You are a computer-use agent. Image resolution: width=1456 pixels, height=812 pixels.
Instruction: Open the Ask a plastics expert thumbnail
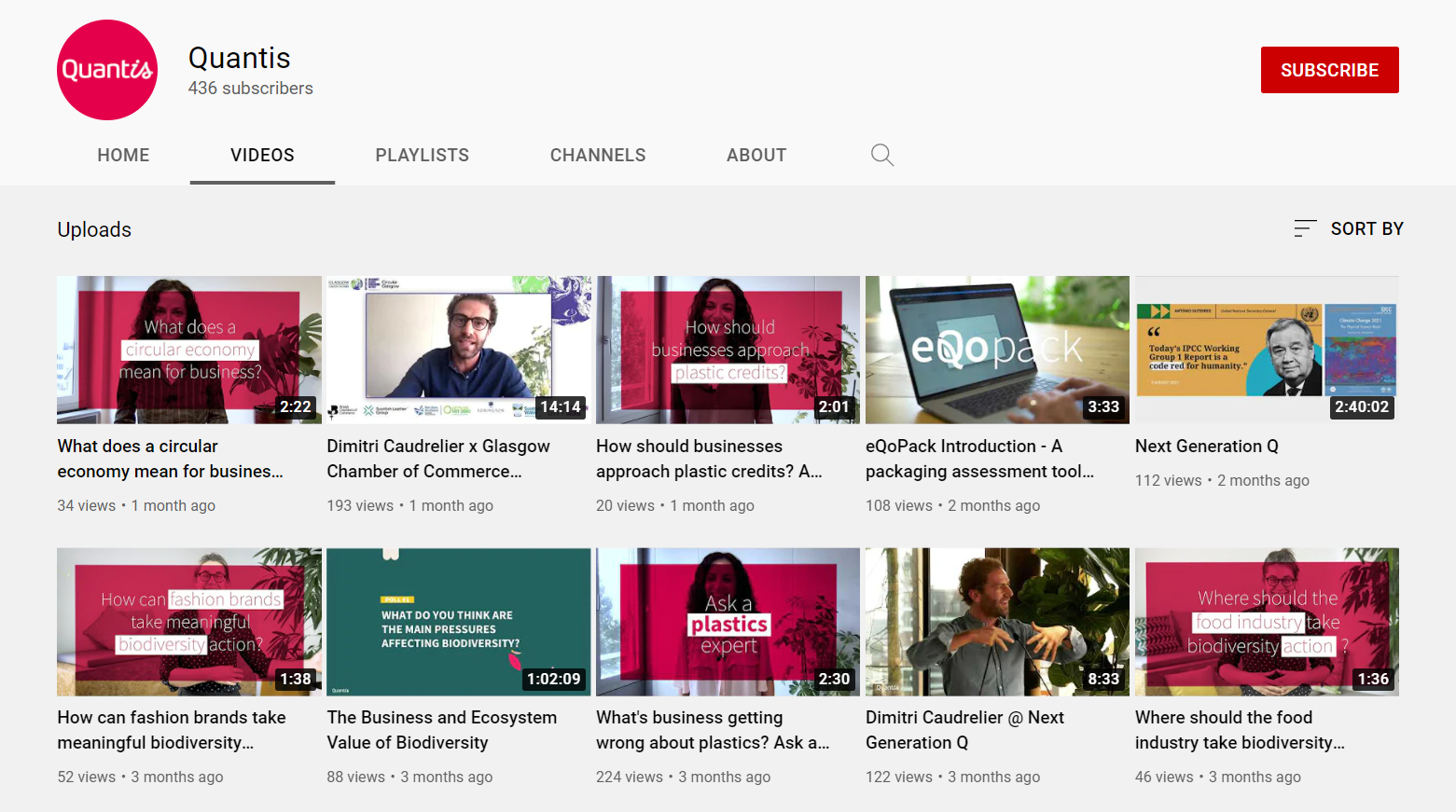pos(728,622)
